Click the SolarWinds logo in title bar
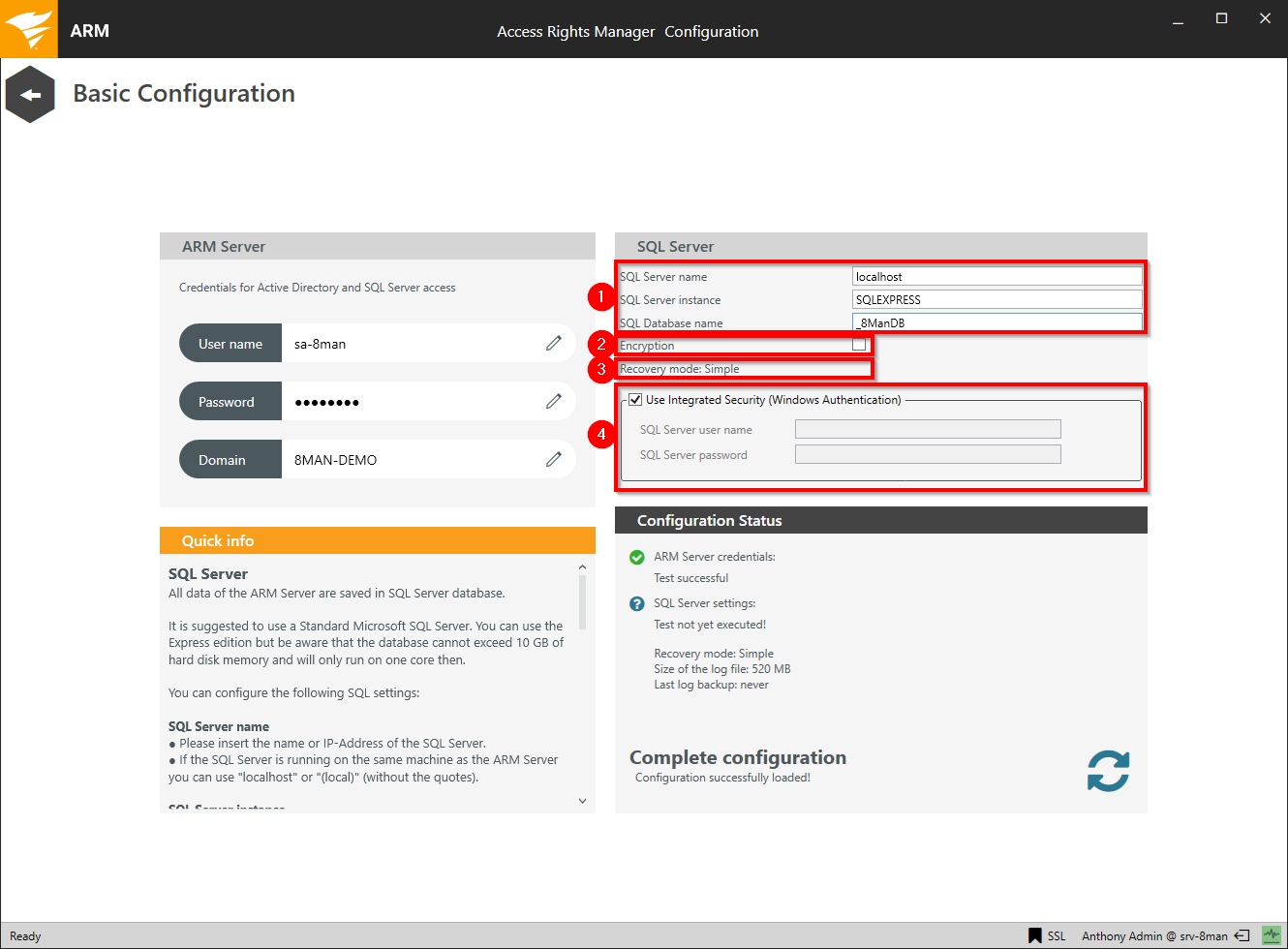Screen dimensions: 1288x949 coord(29,29)
